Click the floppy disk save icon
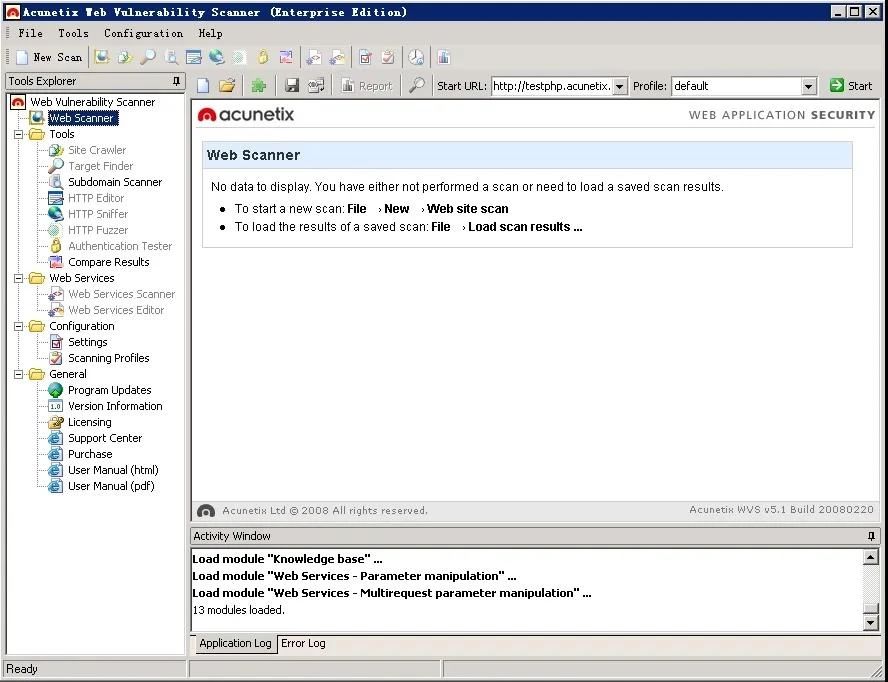The height and width of the screenshot is (682, 888). coord(292,86)
